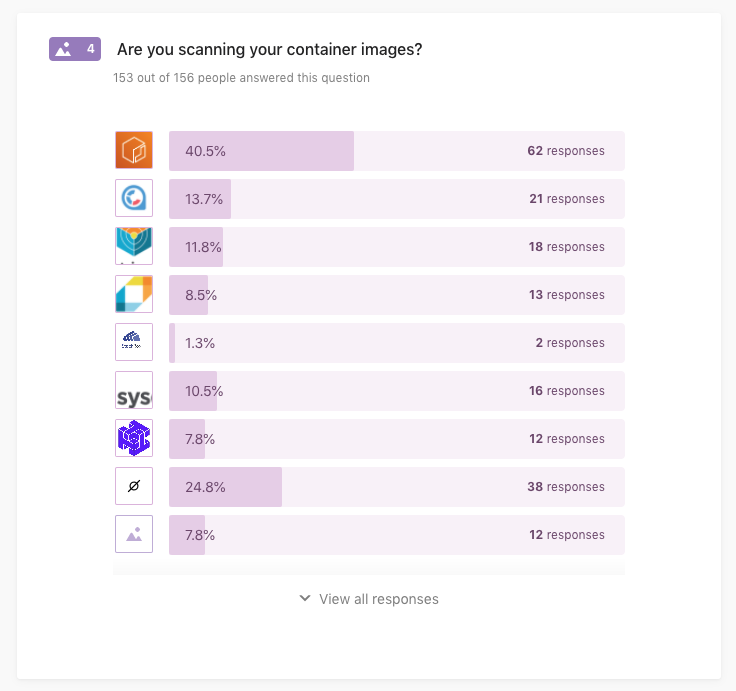Click the 40.5% result bar
The width and height of the screenshot is (736, 691).
point(397,151)
